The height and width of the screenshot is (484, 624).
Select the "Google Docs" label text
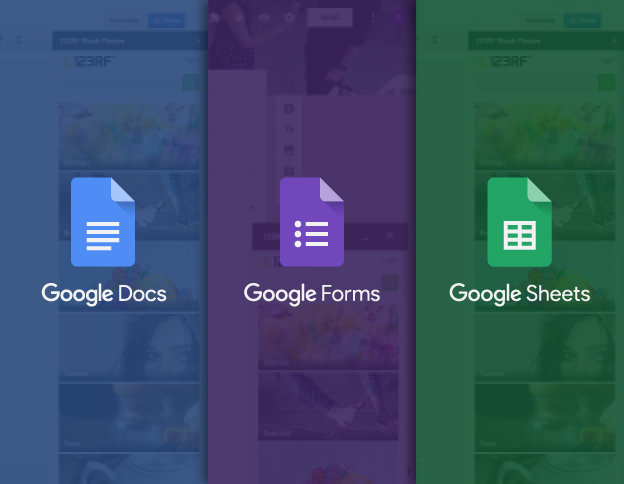[104, 294]
